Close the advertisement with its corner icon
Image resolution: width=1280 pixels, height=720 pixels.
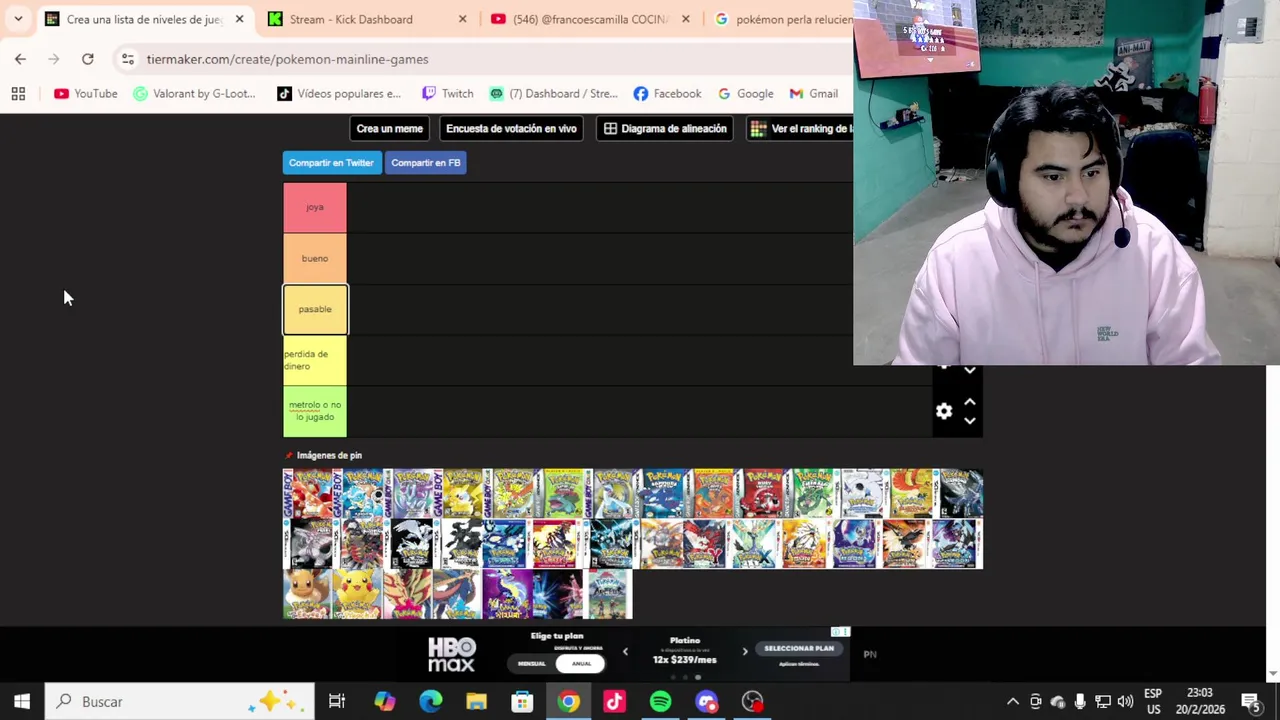point(840,632)
